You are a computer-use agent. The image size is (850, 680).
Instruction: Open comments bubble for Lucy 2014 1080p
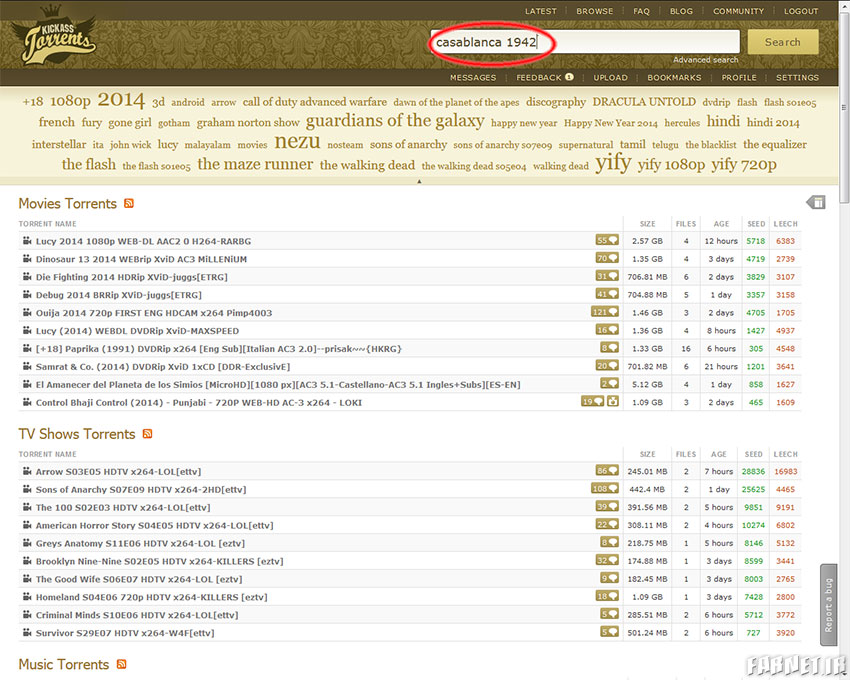[x=607, y=241]
